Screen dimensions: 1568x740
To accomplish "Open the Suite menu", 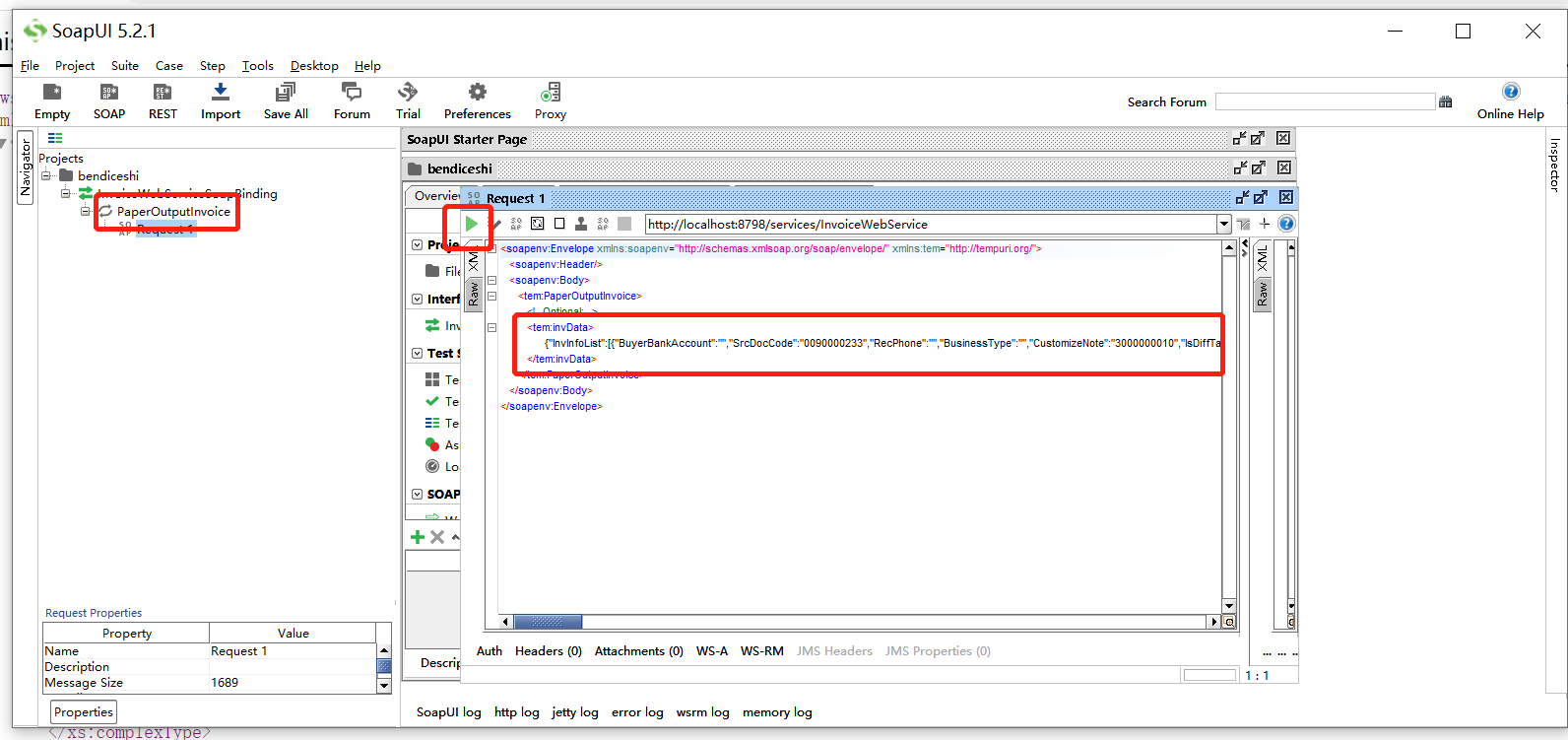I will click(x=125, y=65).
